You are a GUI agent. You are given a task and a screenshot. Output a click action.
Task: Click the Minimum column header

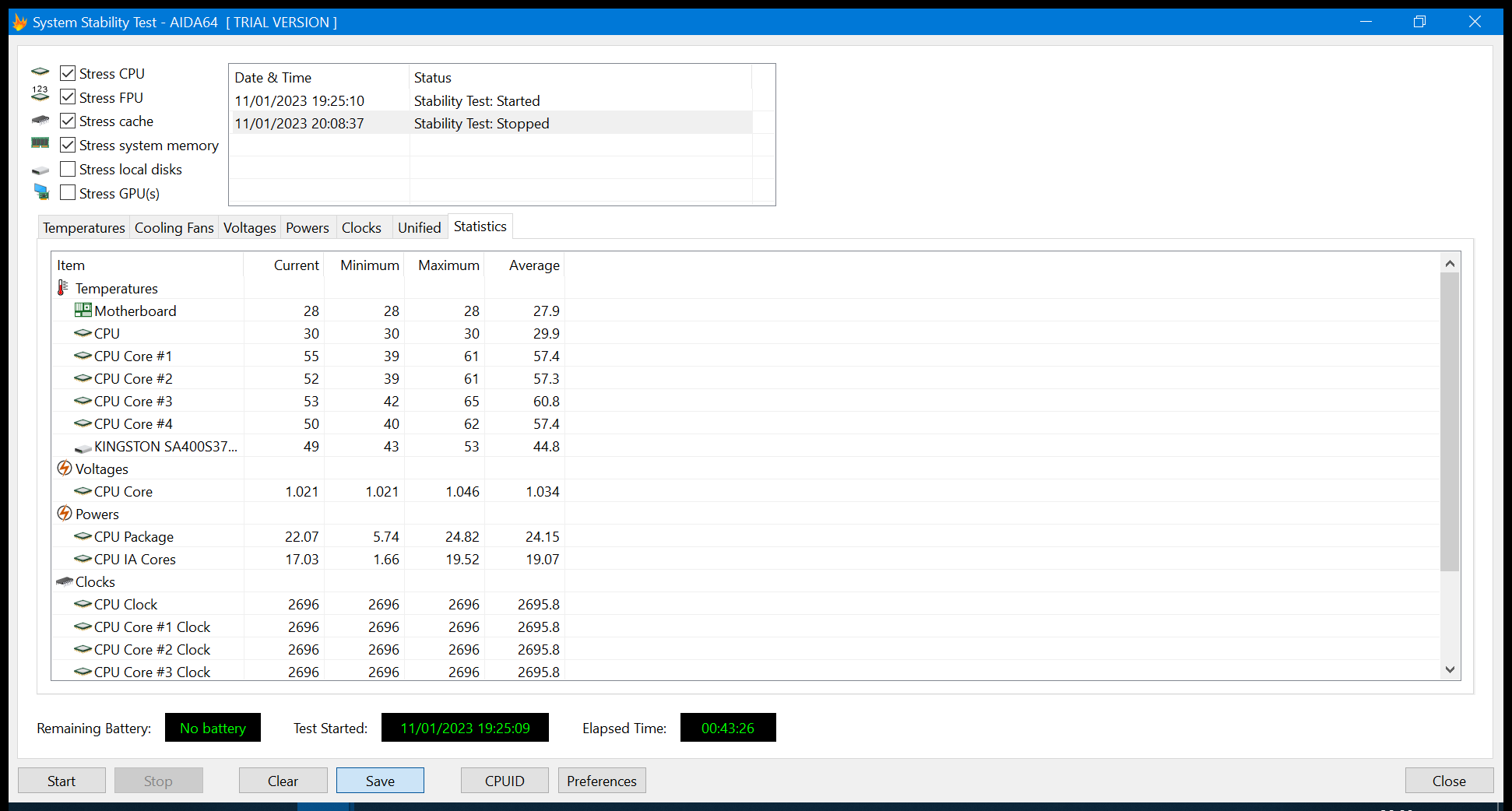coord(364,265)
